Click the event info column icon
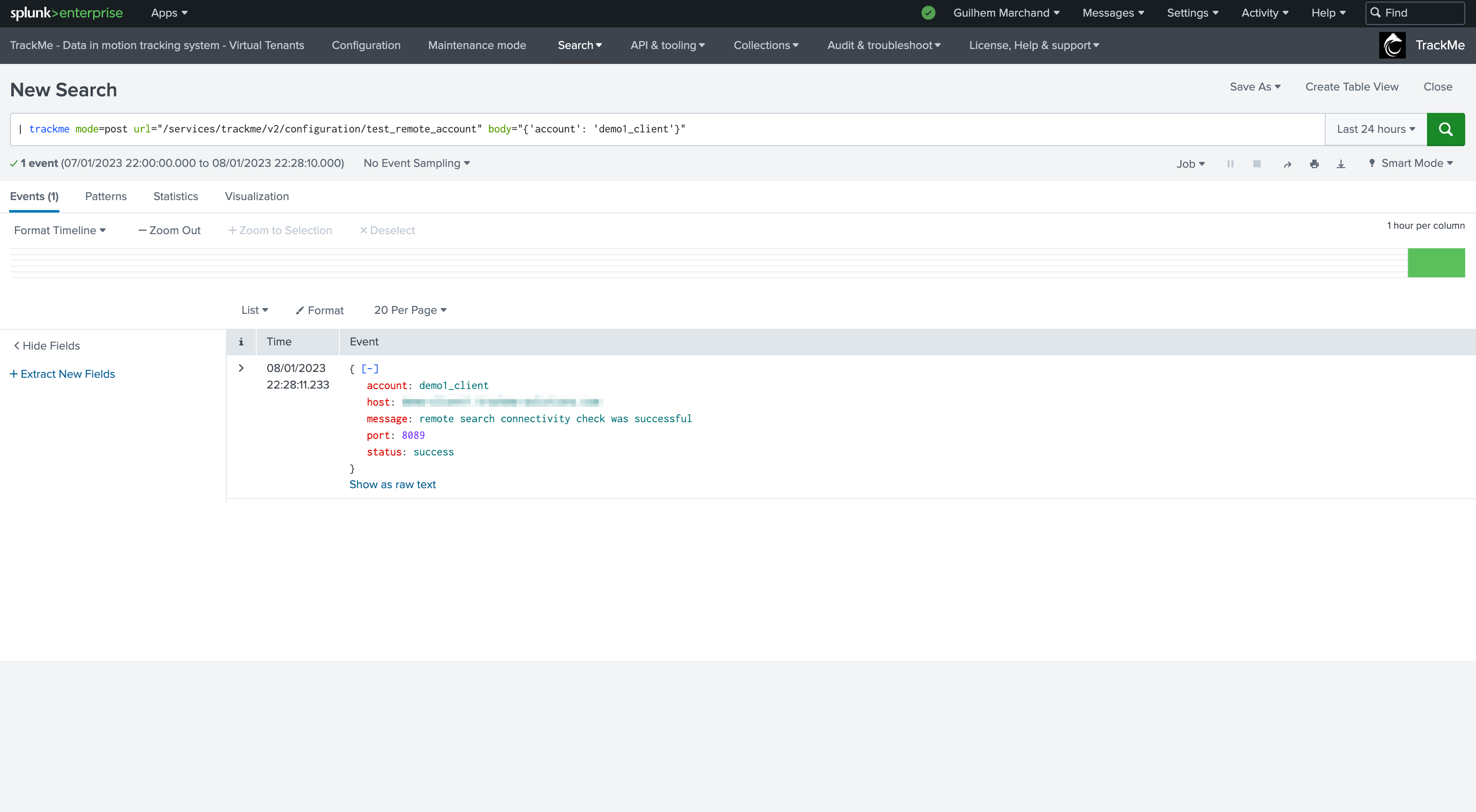This screenshot has height=812, width=1476. pos(241,342)
